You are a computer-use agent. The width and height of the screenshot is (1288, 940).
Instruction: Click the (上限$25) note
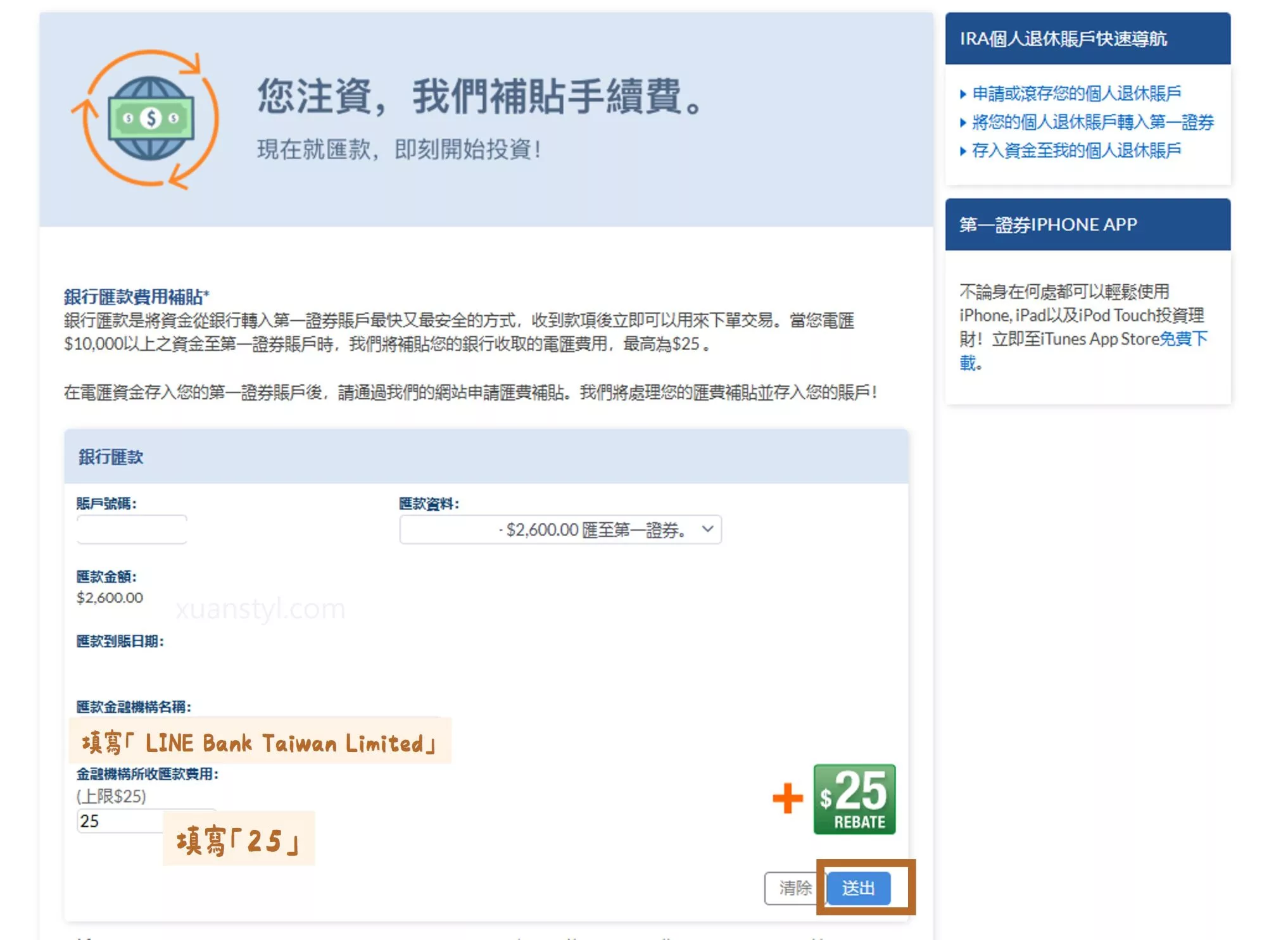coord(111,796)
